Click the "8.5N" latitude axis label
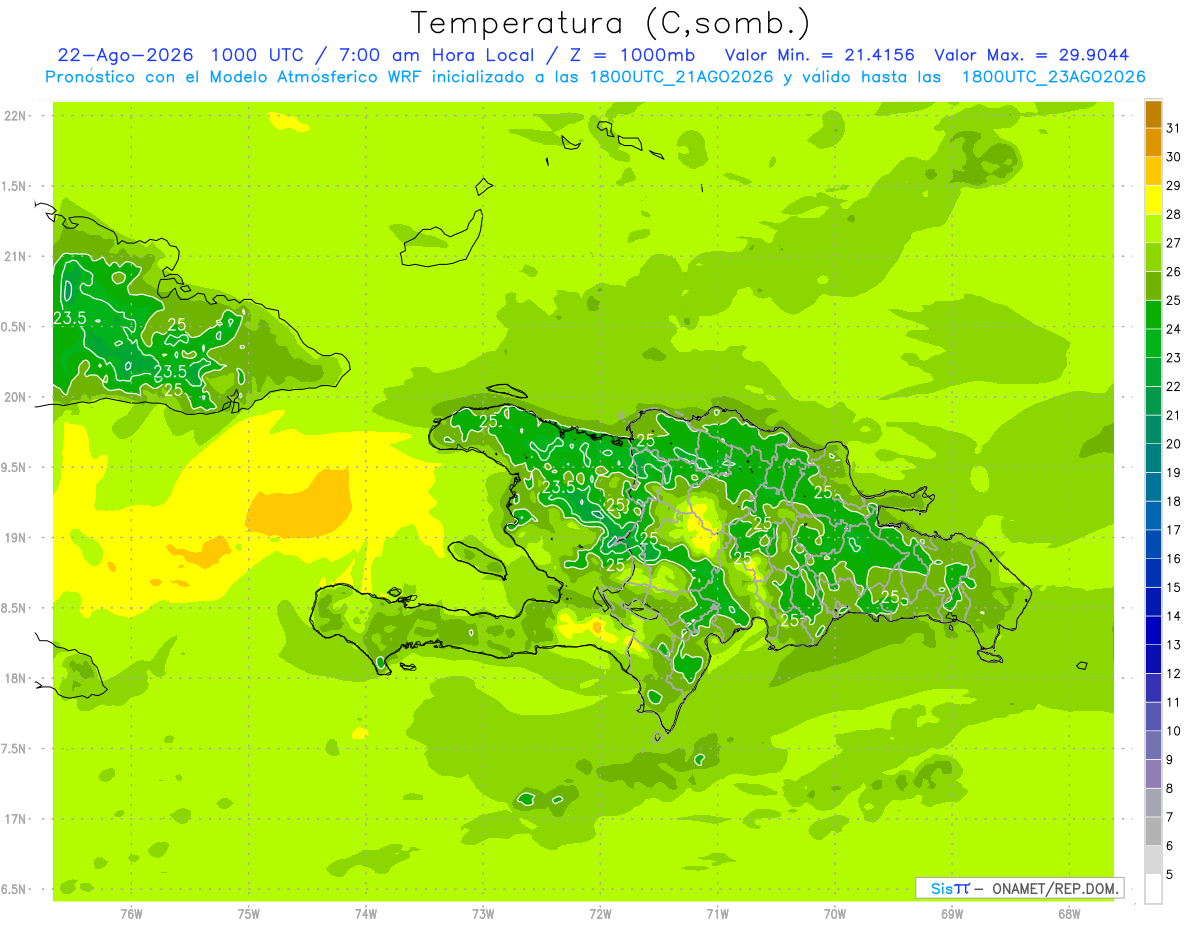This screenshot has height=927, width=1200. (15, 608)
